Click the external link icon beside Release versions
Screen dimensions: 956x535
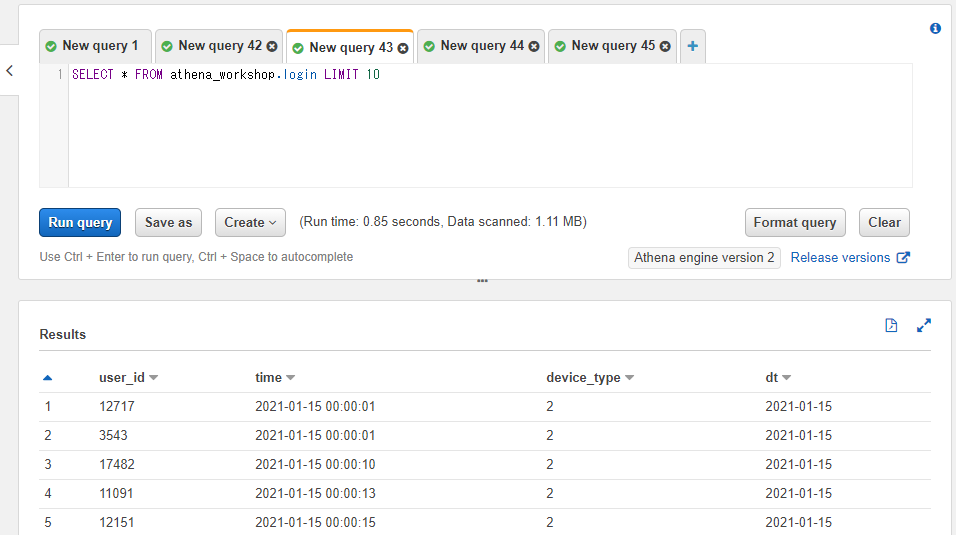click(904, 257)
